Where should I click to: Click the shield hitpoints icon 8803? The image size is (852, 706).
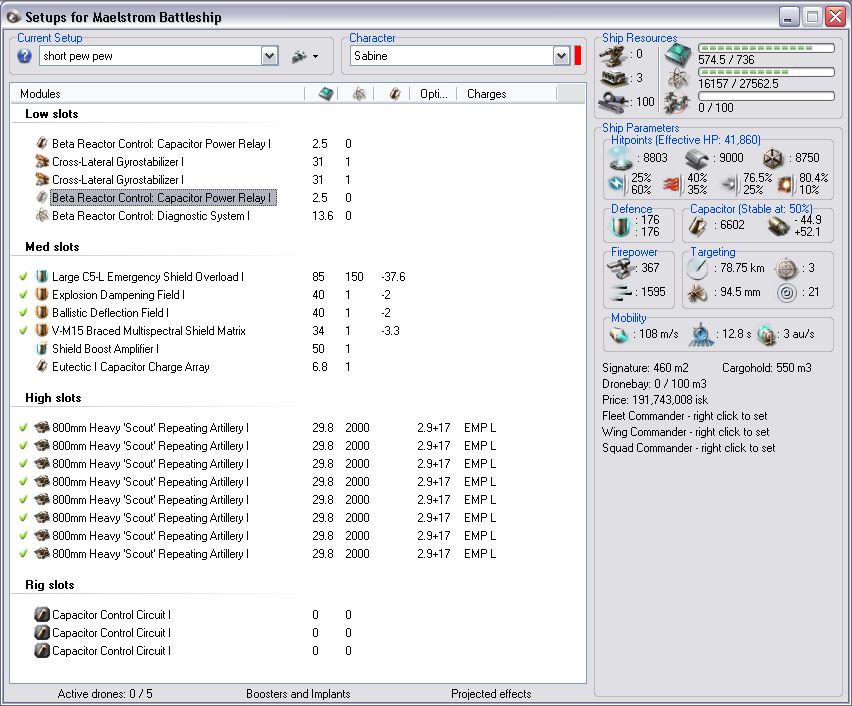[620, 158]
